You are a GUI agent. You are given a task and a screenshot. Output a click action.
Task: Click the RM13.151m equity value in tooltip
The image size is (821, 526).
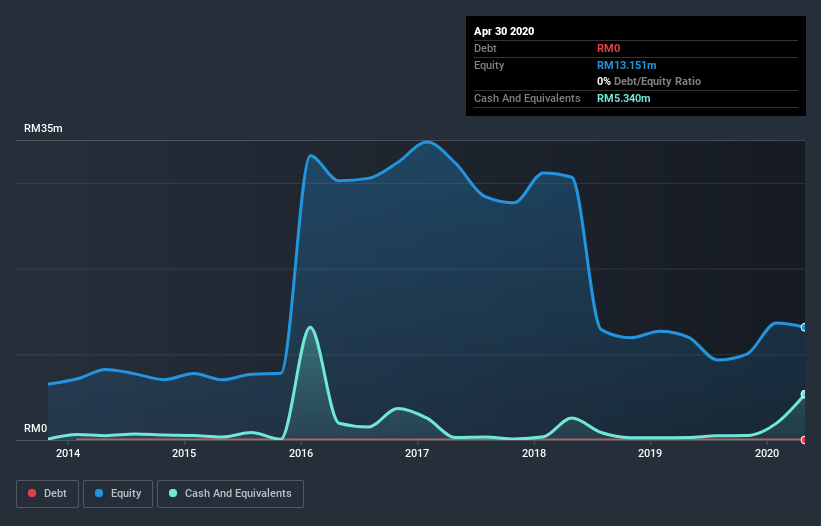627,65
